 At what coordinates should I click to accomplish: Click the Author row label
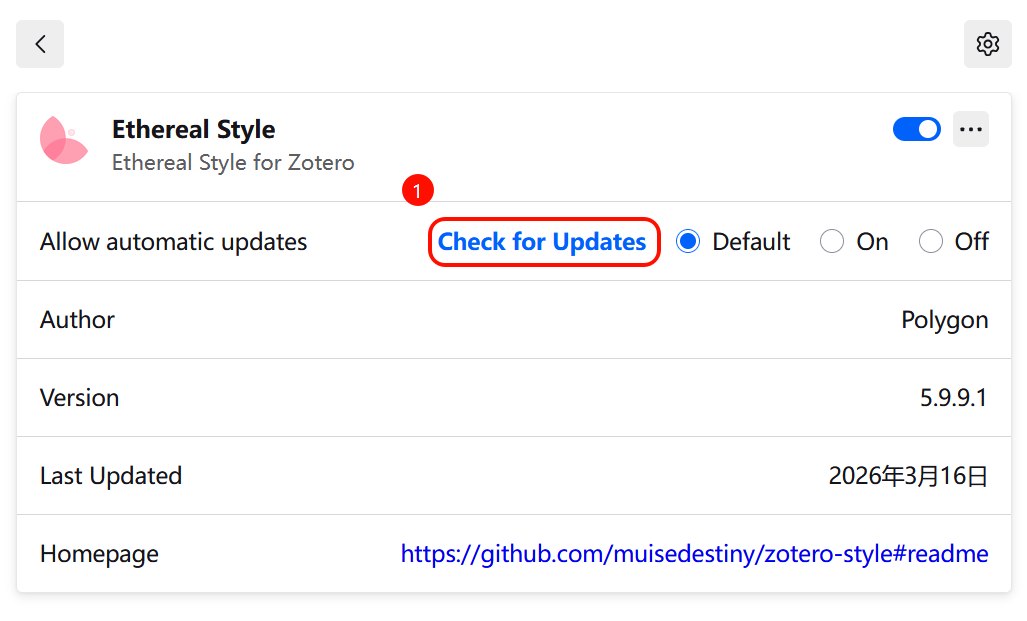[x=77, y=320]
